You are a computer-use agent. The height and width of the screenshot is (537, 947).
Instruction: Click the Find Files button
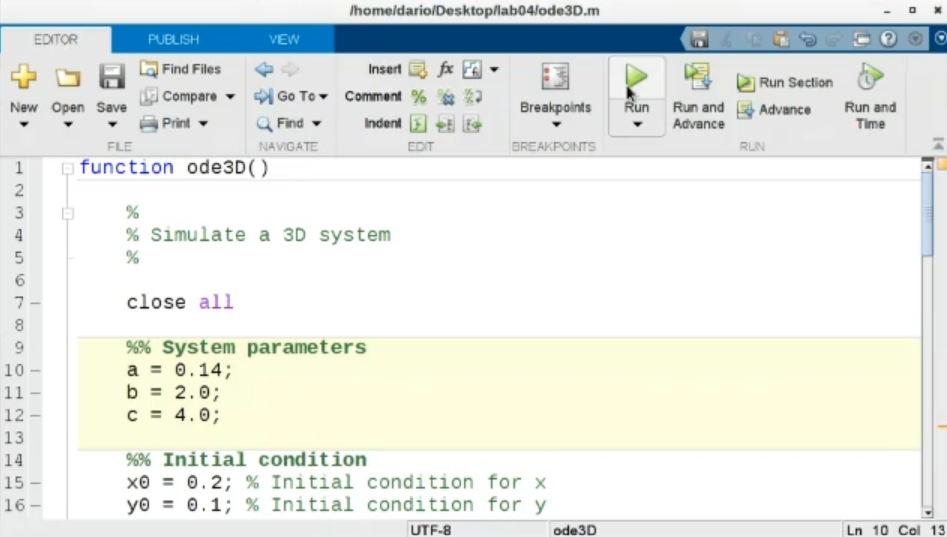181,69
